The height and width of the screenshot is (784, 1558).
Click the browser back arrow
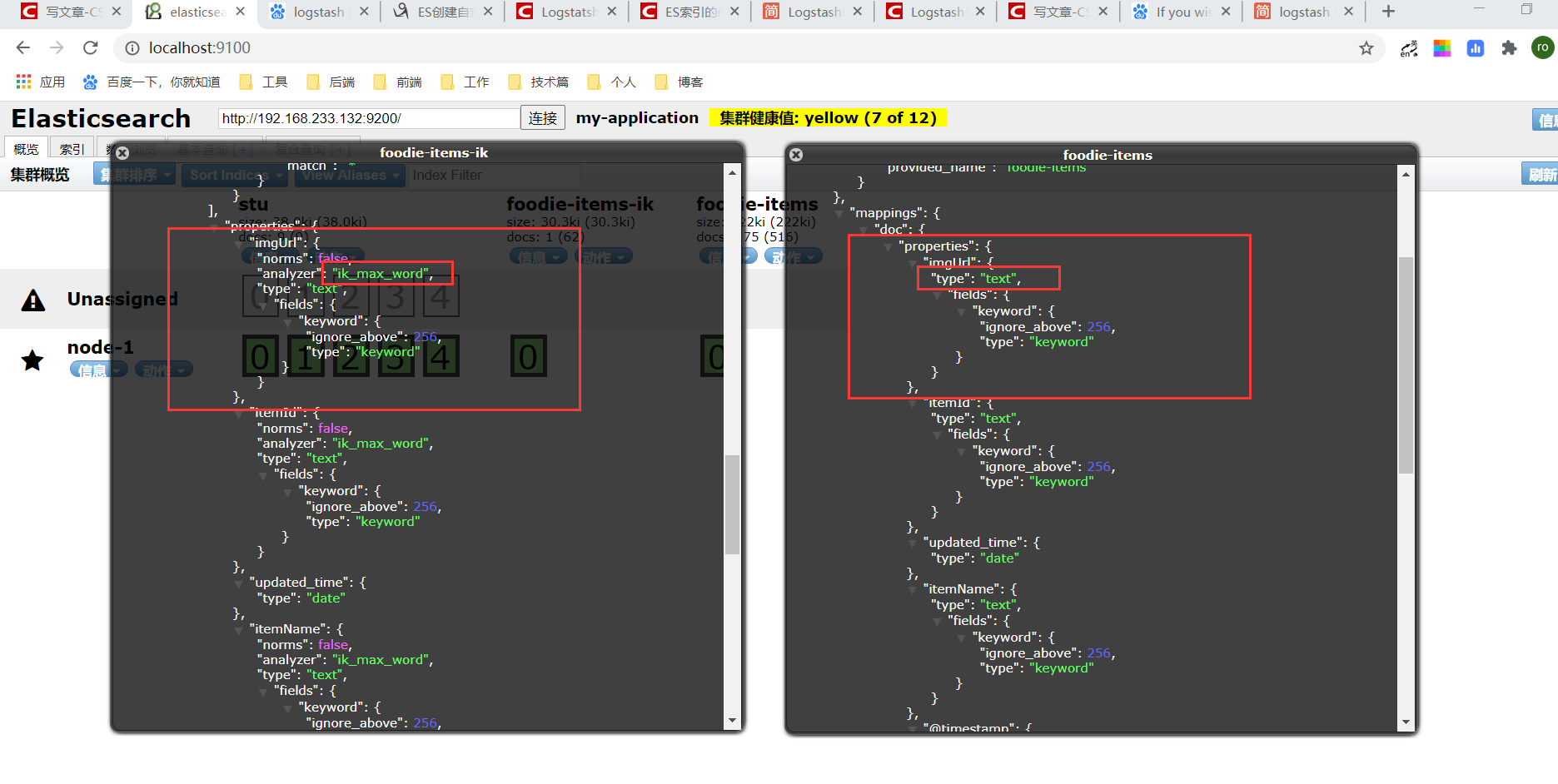[23, 48]
